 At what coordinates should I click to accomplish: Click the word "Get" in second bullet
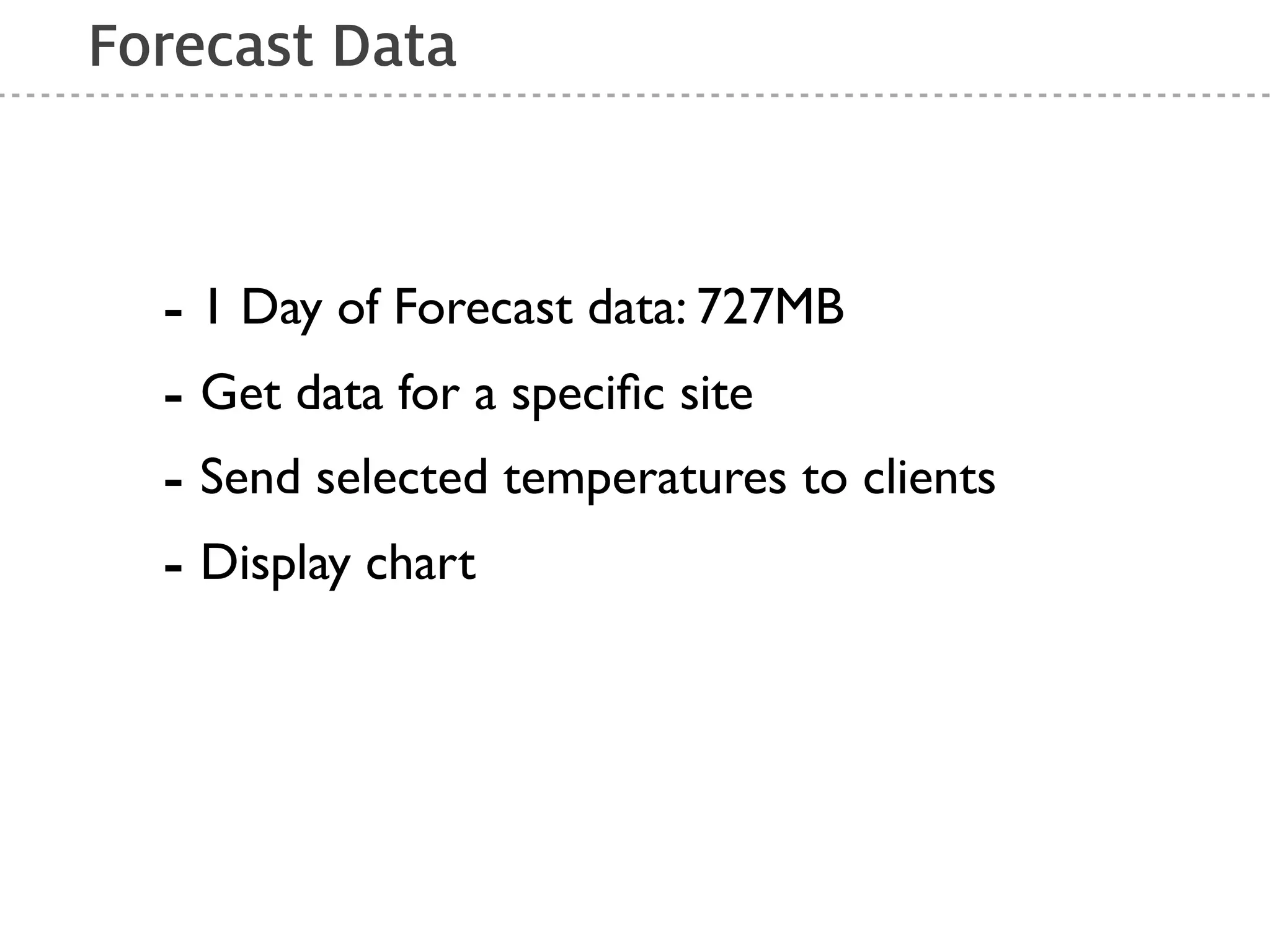pyautogui.click(x=241, y=394)
